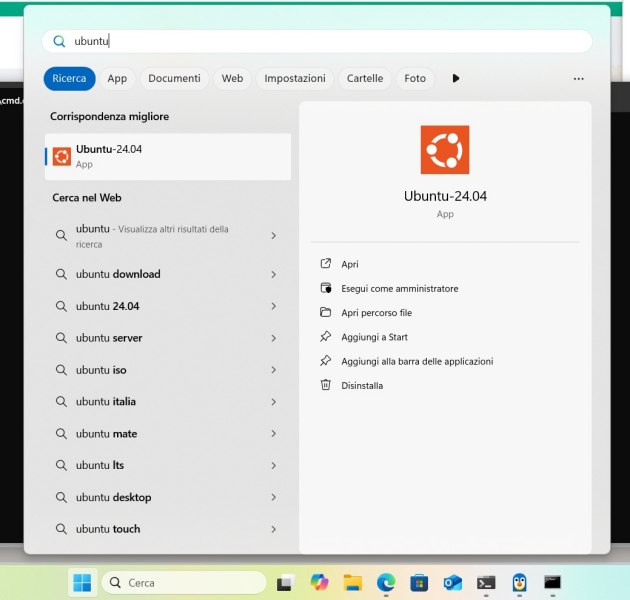630x600 pixels.
Task: Click the pin icon beside Aggiungi a Start
Action: coord(325,336)
